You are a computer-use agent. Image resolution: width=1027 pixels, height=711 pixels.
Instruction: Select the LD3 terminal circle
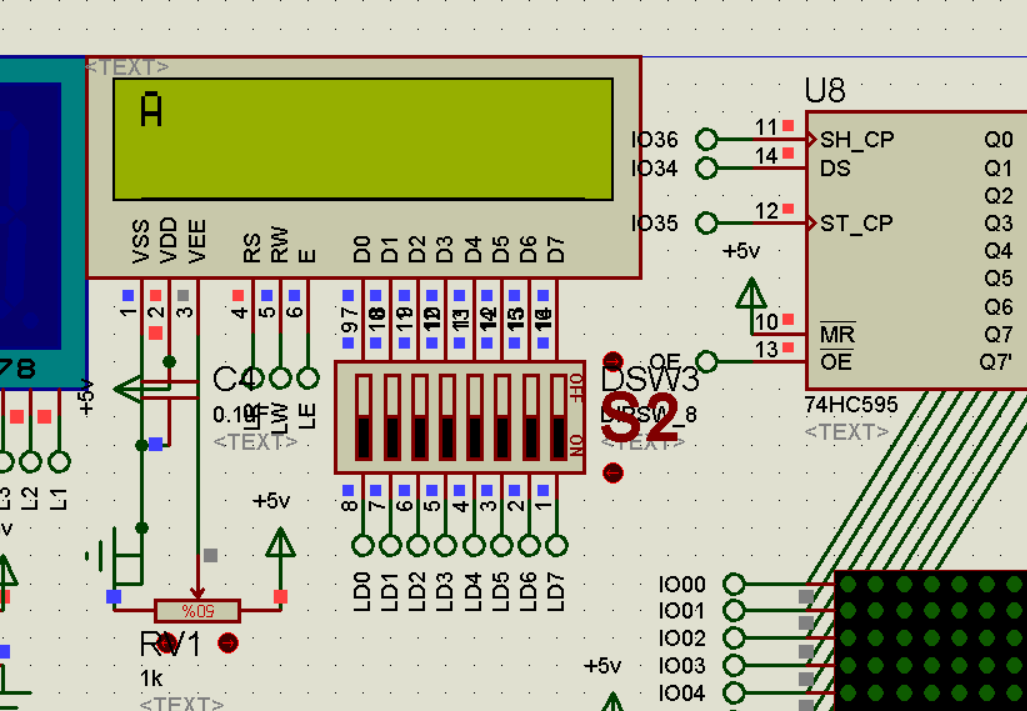pyautogui.click(x=446, y=545)
